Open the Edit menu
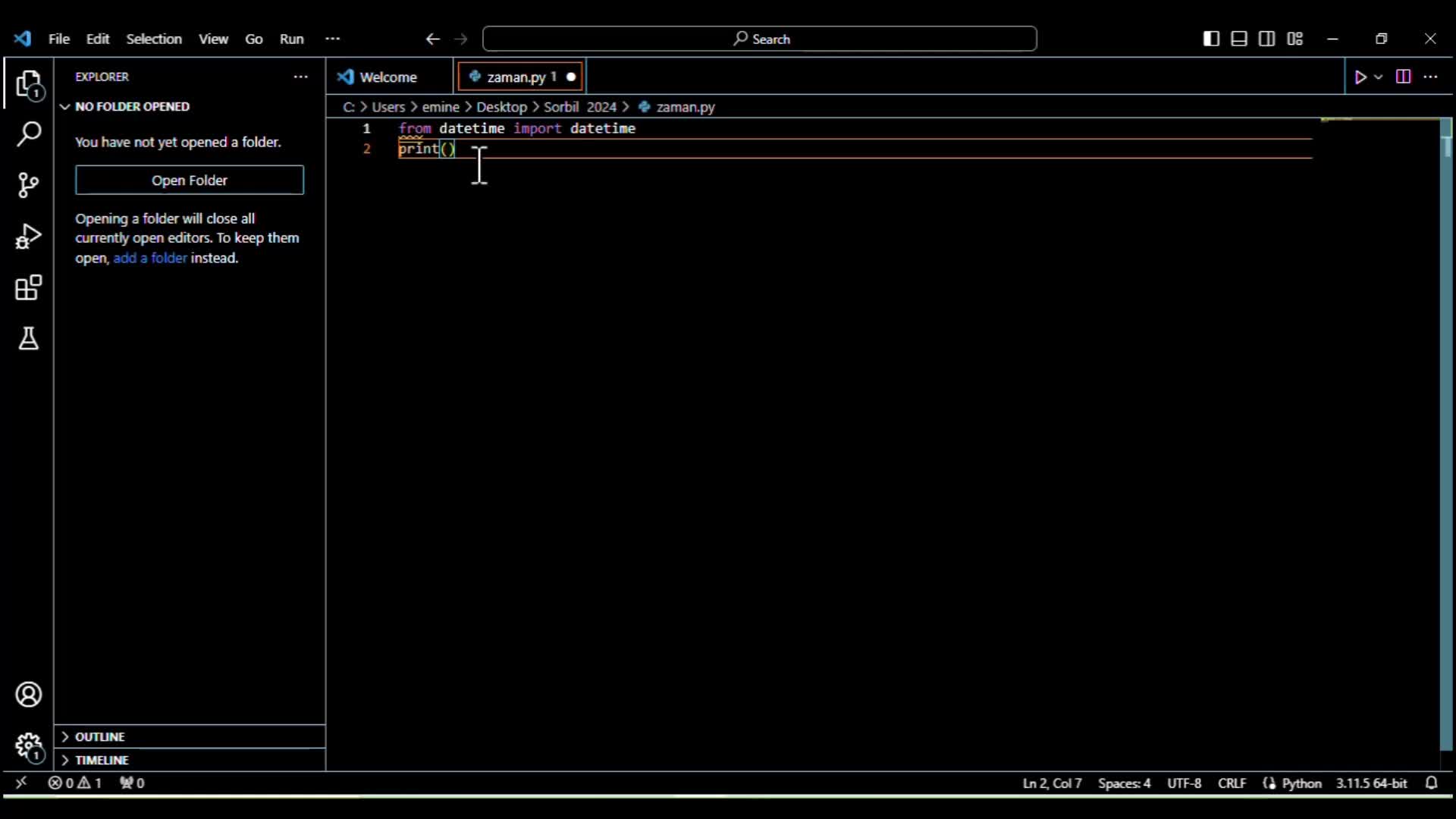 tap(98, 39)
